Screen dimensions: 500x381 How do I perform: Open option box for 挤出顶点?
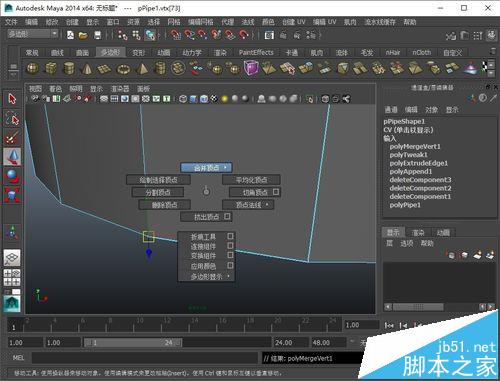click(x=227, y=216)
